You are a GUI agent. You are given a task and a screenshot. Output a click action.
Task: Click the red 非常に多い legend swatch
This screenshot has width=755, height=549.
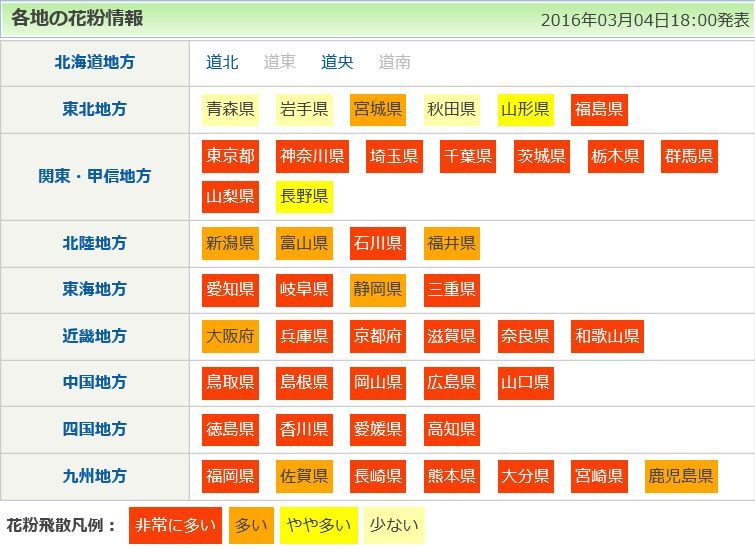[175, 525]
